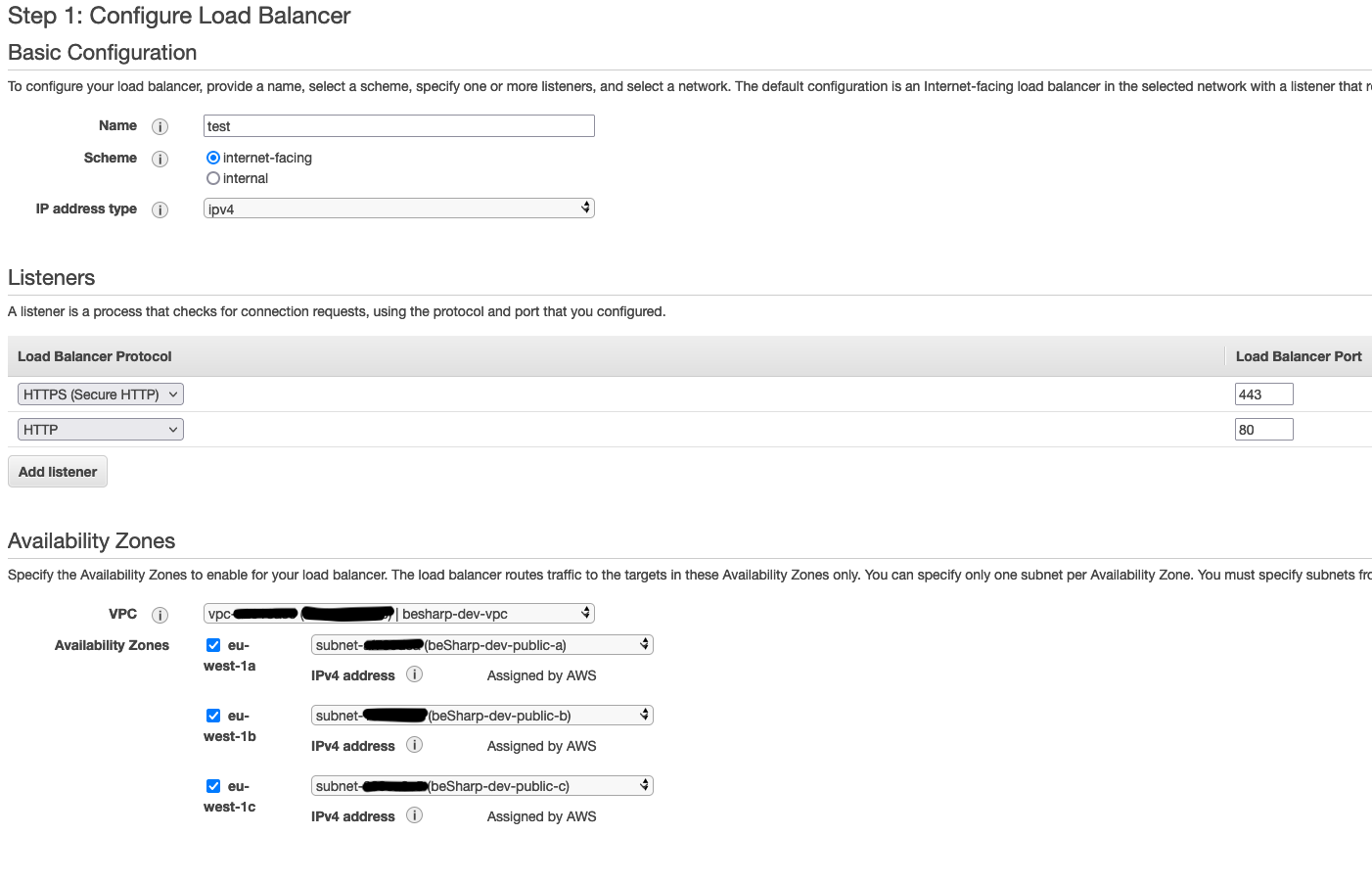Uncheck the eu-west-1b availability zone

click(x=213, y=716)
